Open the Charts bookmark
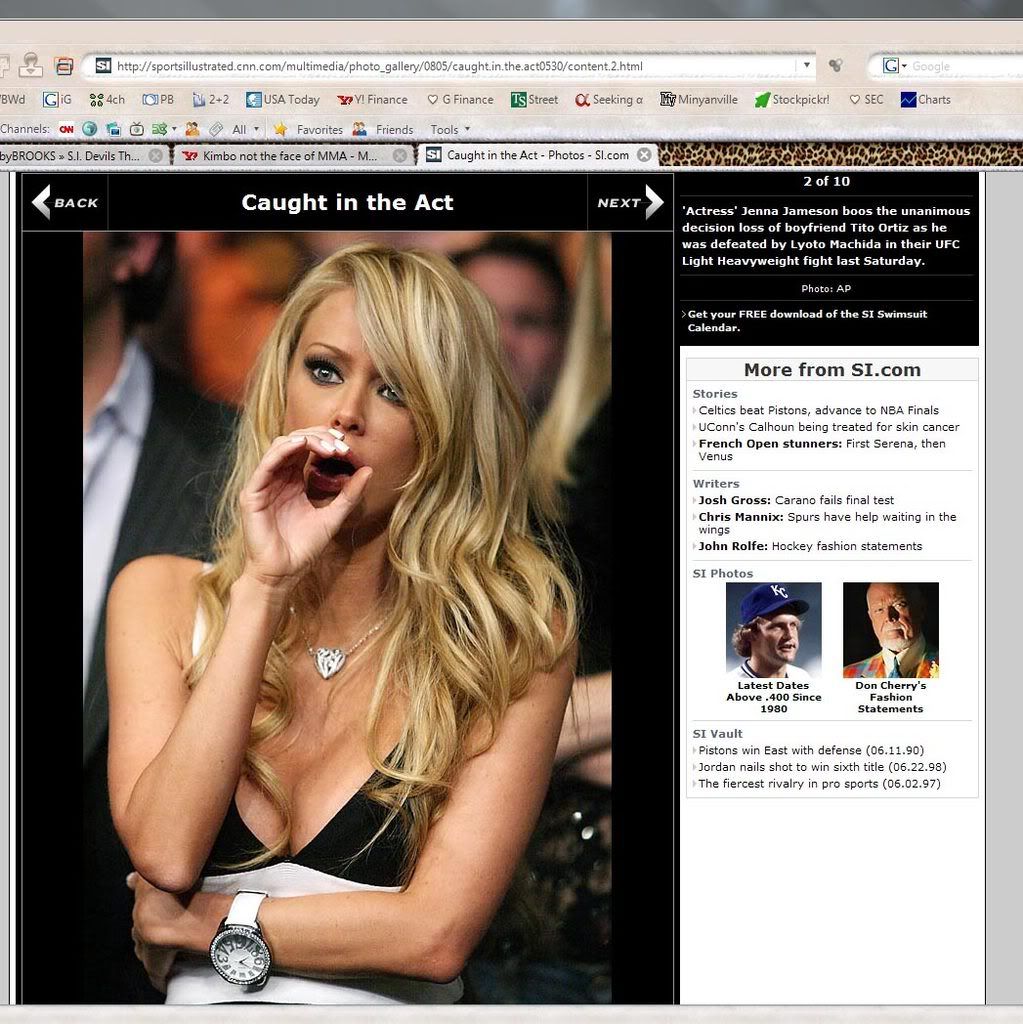1023x1024 pixels. [x=925, y=100]
